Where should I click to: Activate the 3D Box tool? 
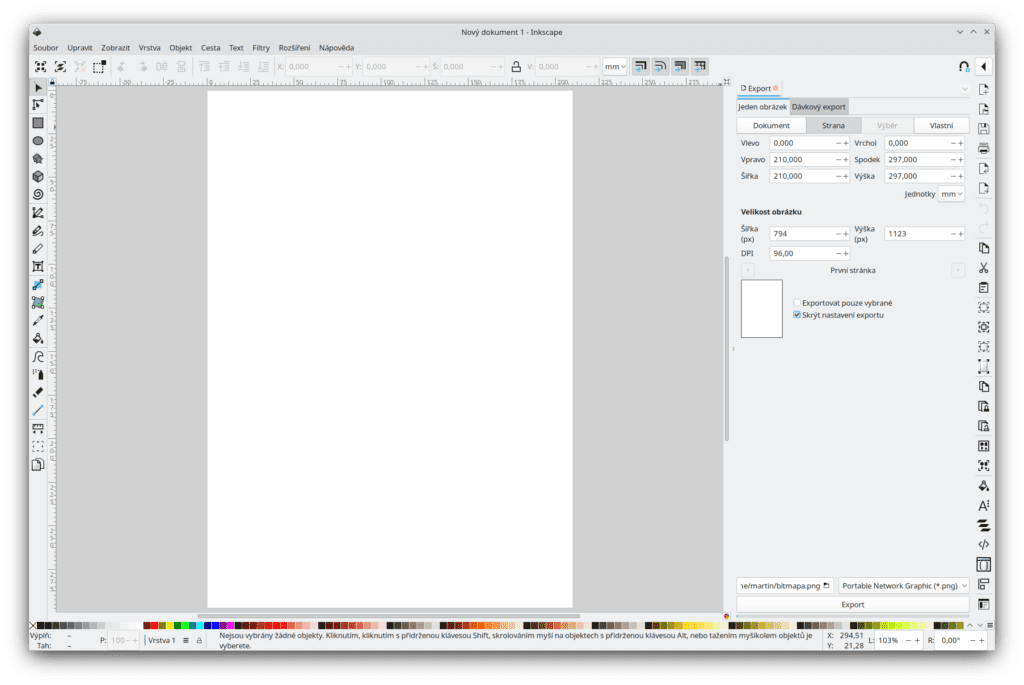pyautogui.click(x=38, y=176)
